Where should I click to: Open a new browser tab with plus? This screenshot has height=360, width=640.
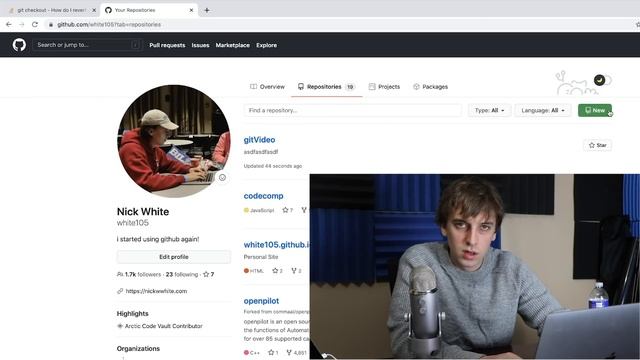tap(207, 10)
